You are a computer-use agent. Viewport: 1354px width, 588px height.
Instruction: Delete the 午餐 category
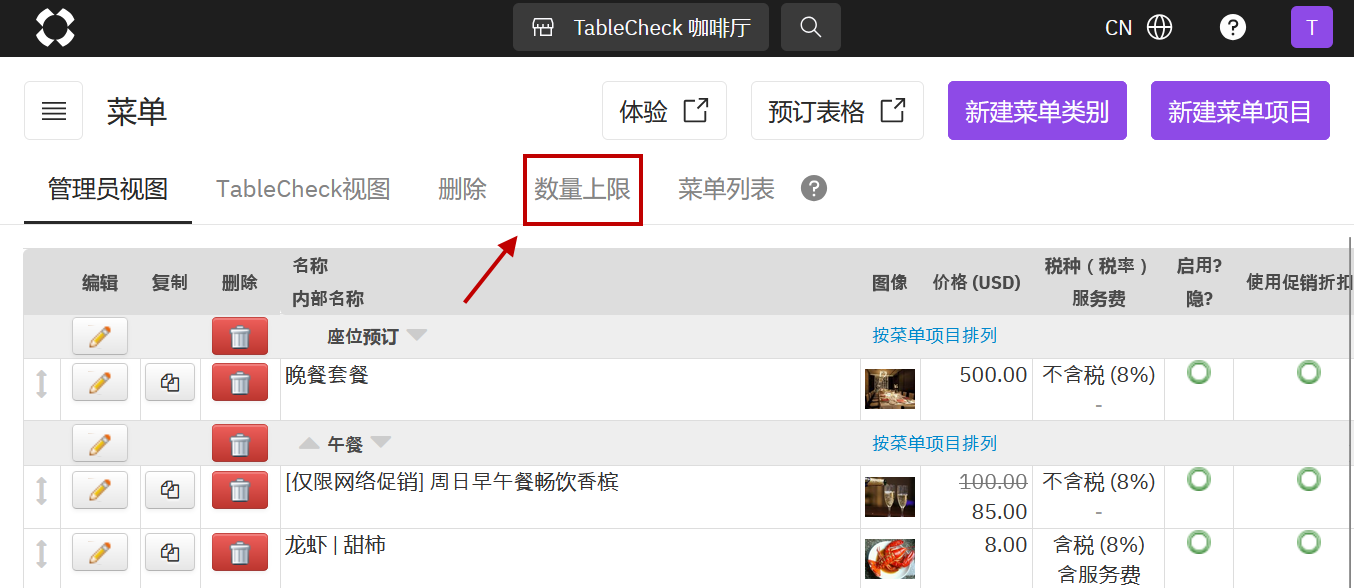point(240,443)
